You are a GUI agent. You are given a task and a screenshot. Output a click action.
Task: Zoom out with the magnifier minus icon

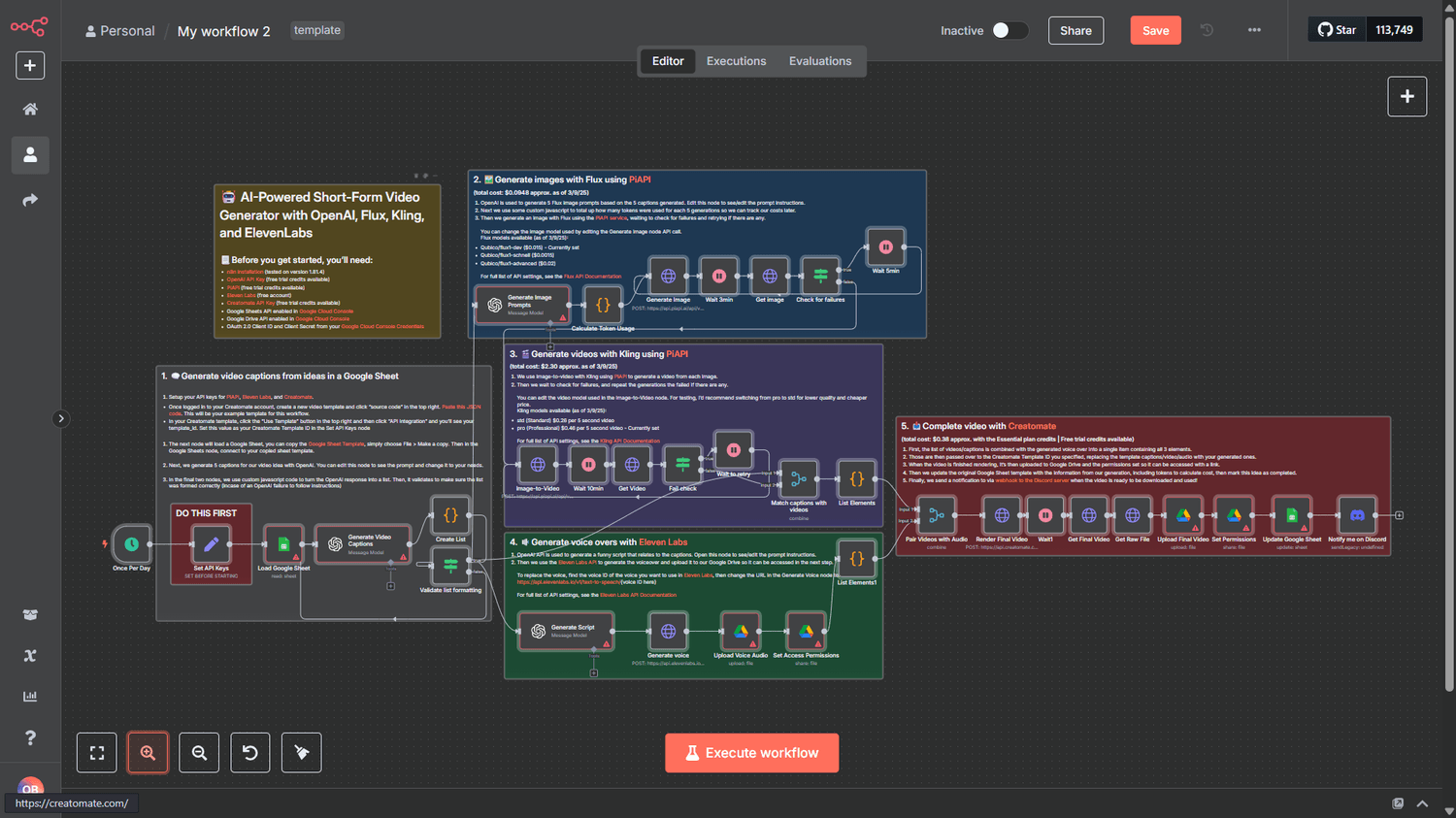(x=199, y=753)
